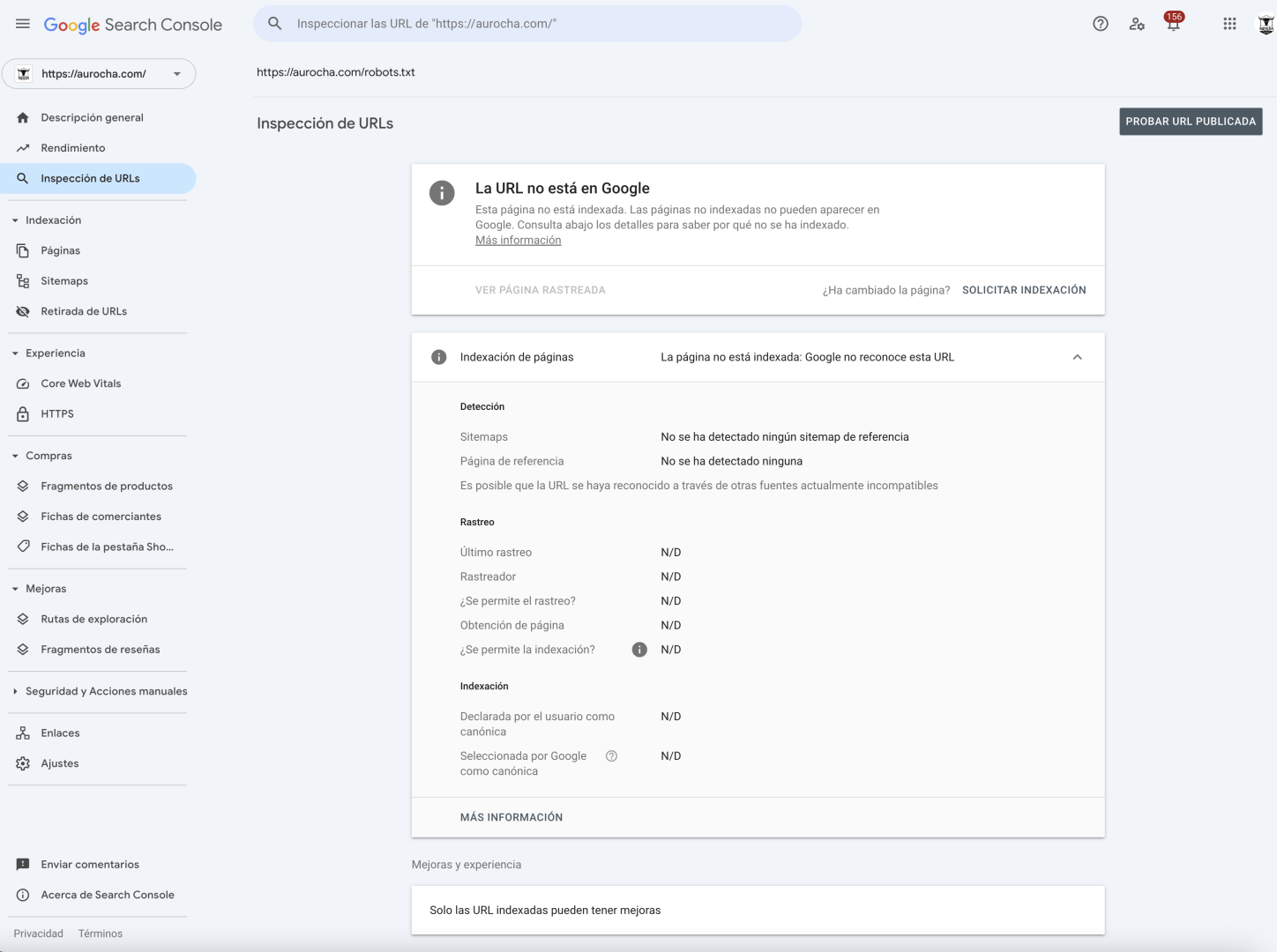
Task: Open the property selector dropdown https://aurocha.com/
Action: point(99,74)
